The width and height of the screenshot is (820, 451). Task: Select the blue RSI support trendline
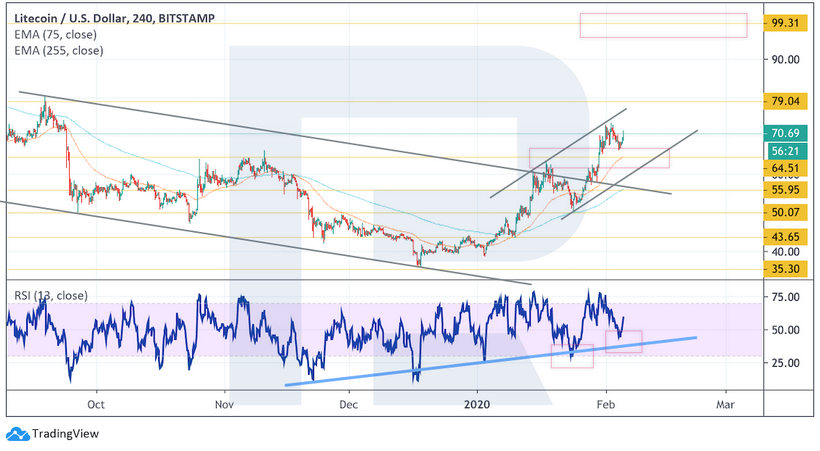(491, 361)
